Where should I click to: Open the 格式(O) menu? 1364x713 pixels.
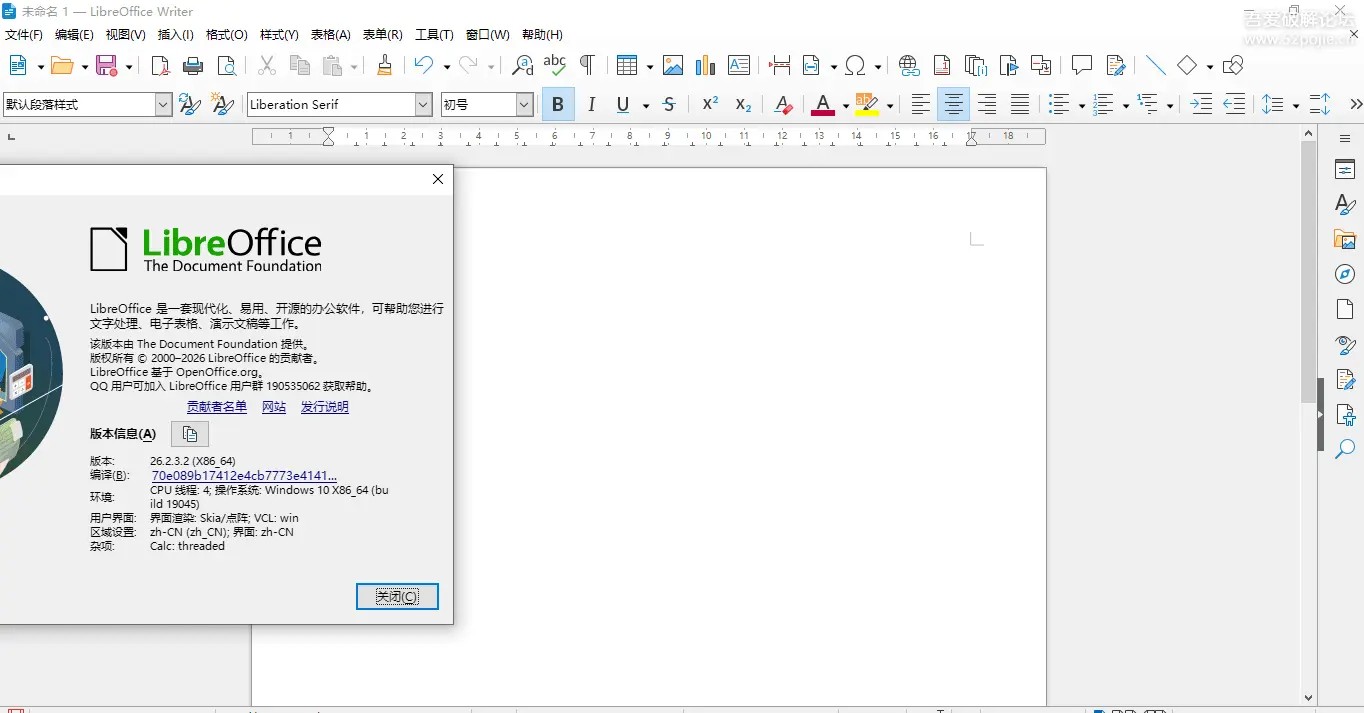pyautogui.click(x=226, y=35)
